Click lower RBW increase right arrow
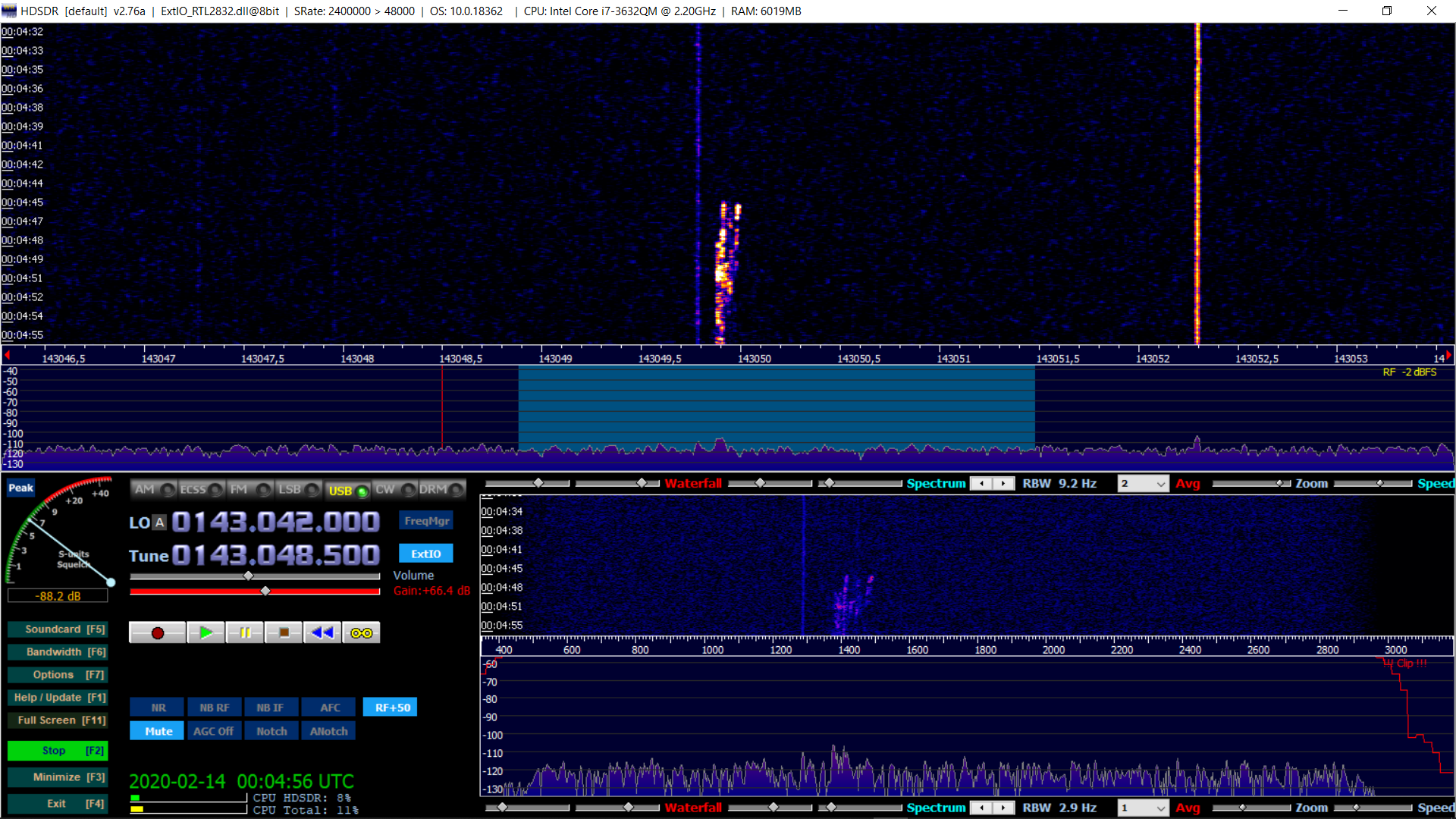This screenshot has width=1456, height=819. (x=1003, y=808)
